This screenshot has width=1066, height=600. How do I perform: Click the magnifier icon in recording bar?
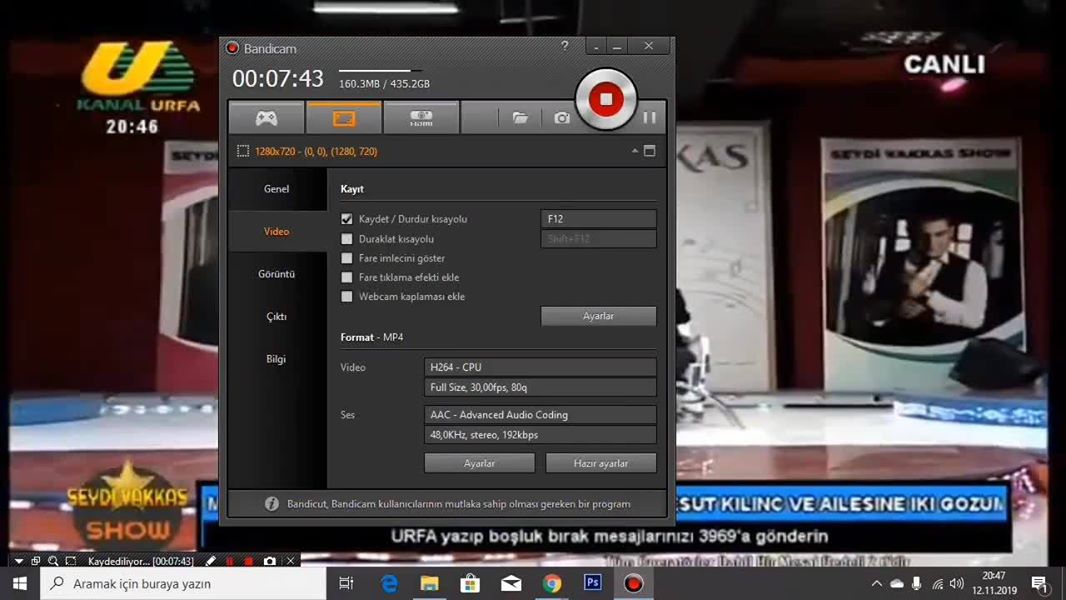tap(53, 561)
